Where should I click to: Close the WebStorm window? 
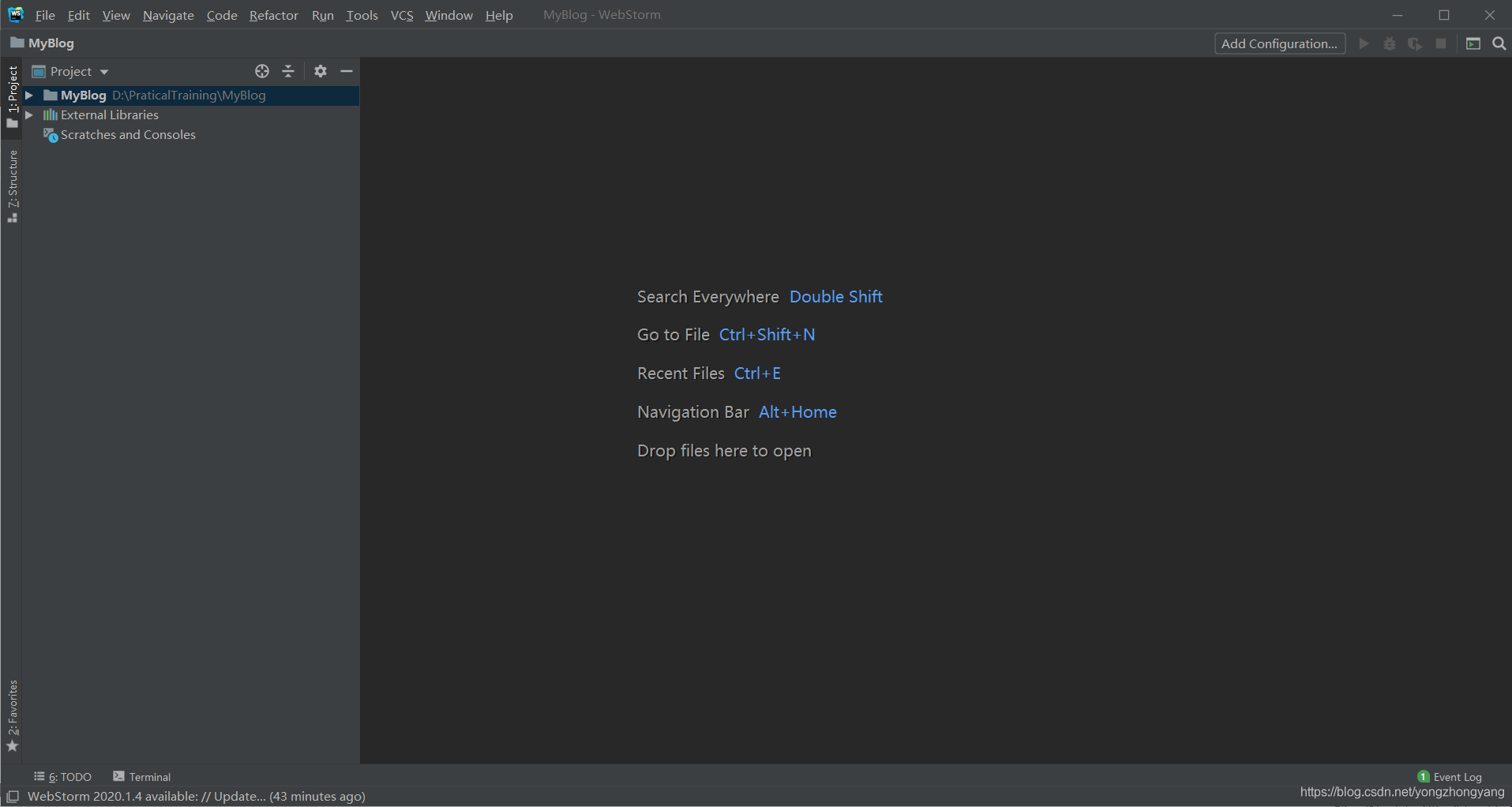(1490, 15)
